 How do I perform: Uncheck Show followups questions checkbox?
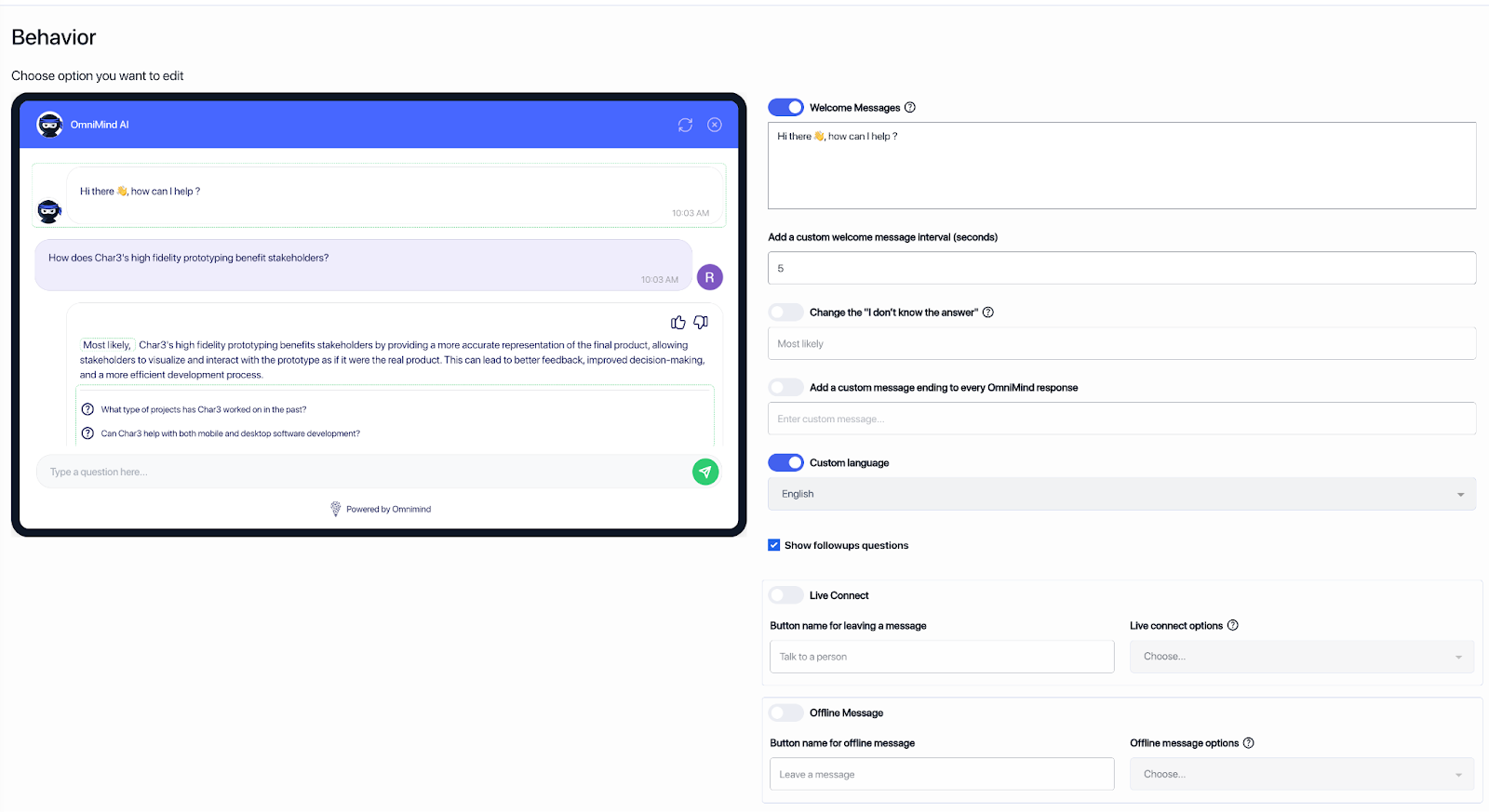click(x=773, y=545)
